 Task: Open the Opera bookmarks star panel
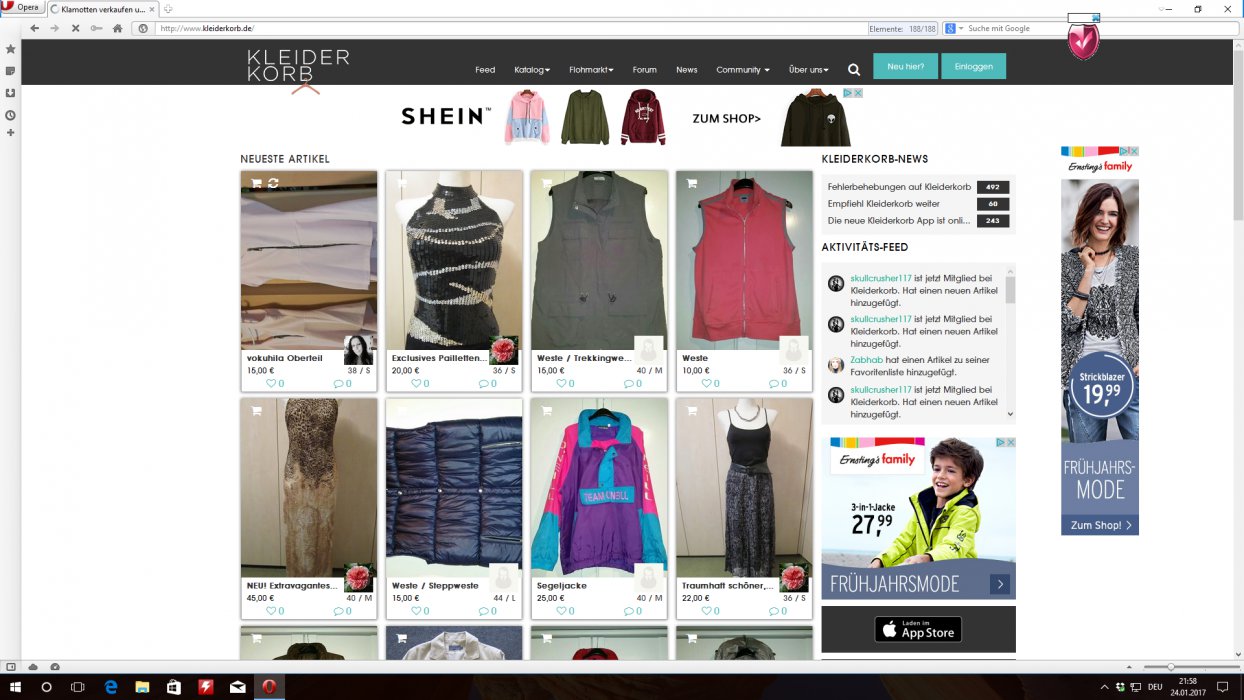click(10, 49)
